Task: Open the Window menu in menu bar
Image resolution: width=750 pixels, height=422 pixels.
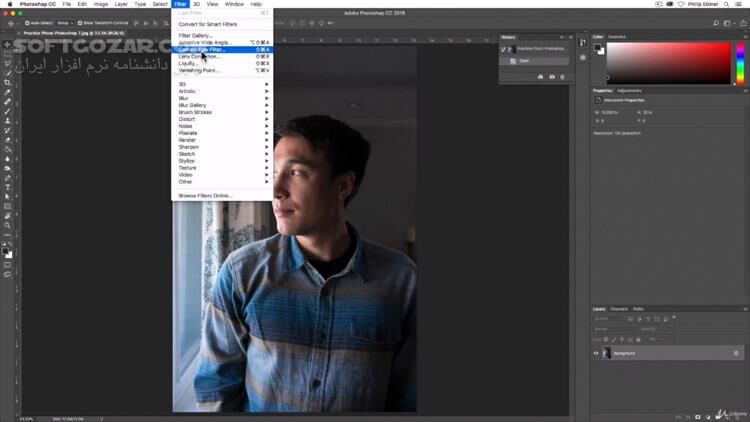Action: (234, 4)
